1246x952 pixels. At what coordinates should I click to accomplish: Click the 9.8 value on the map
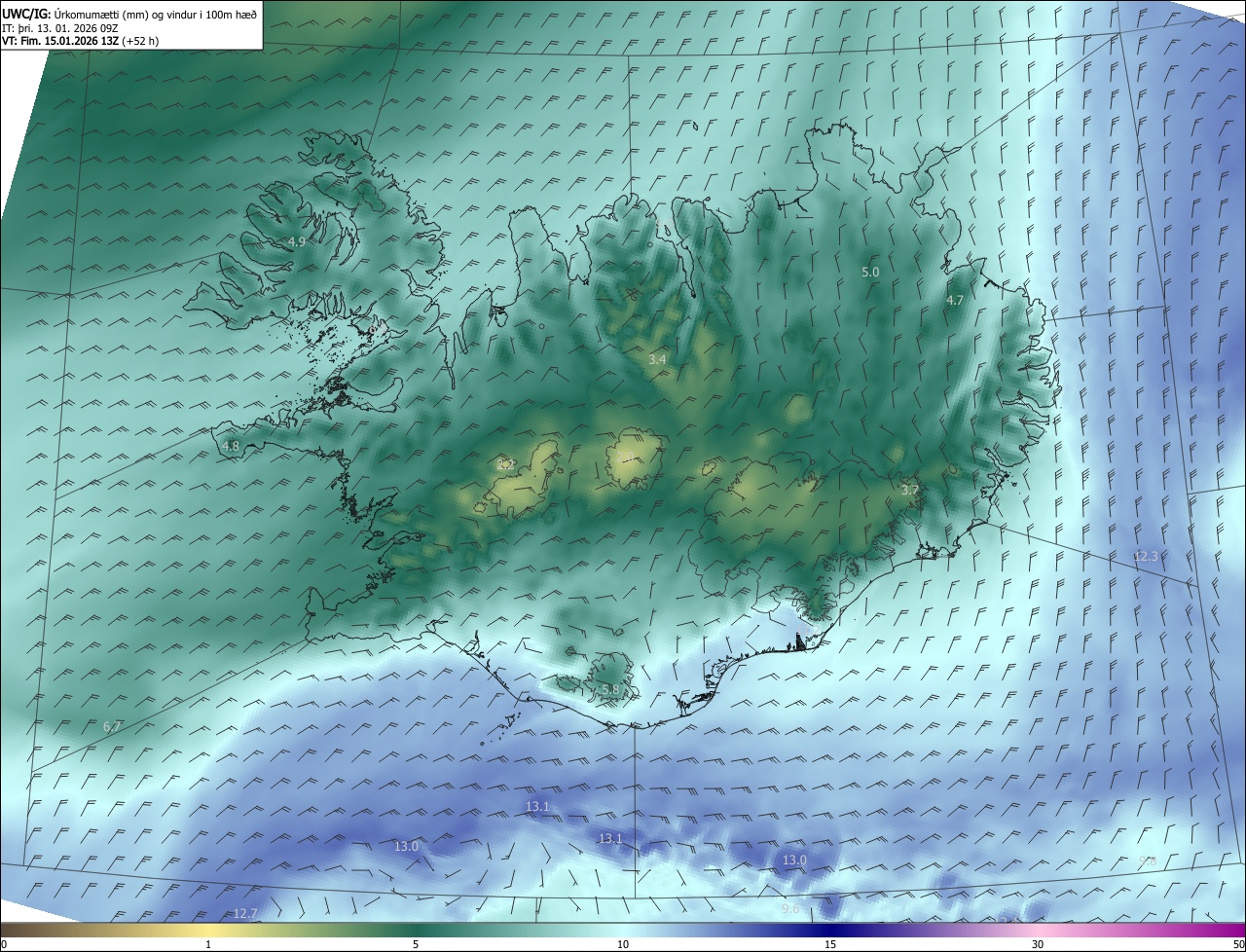(x=1148, y=861)
